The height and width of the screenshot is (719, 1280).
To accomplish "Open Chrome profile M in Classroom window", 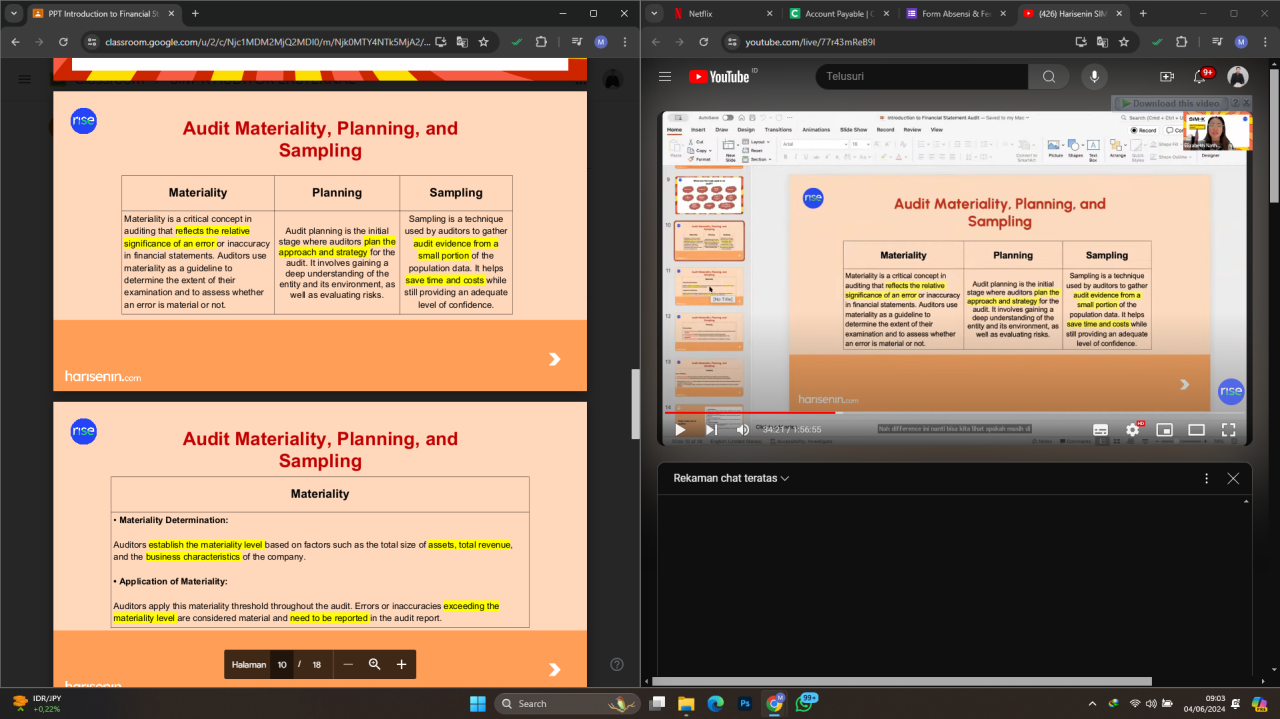I will click(x=601, y=42).
